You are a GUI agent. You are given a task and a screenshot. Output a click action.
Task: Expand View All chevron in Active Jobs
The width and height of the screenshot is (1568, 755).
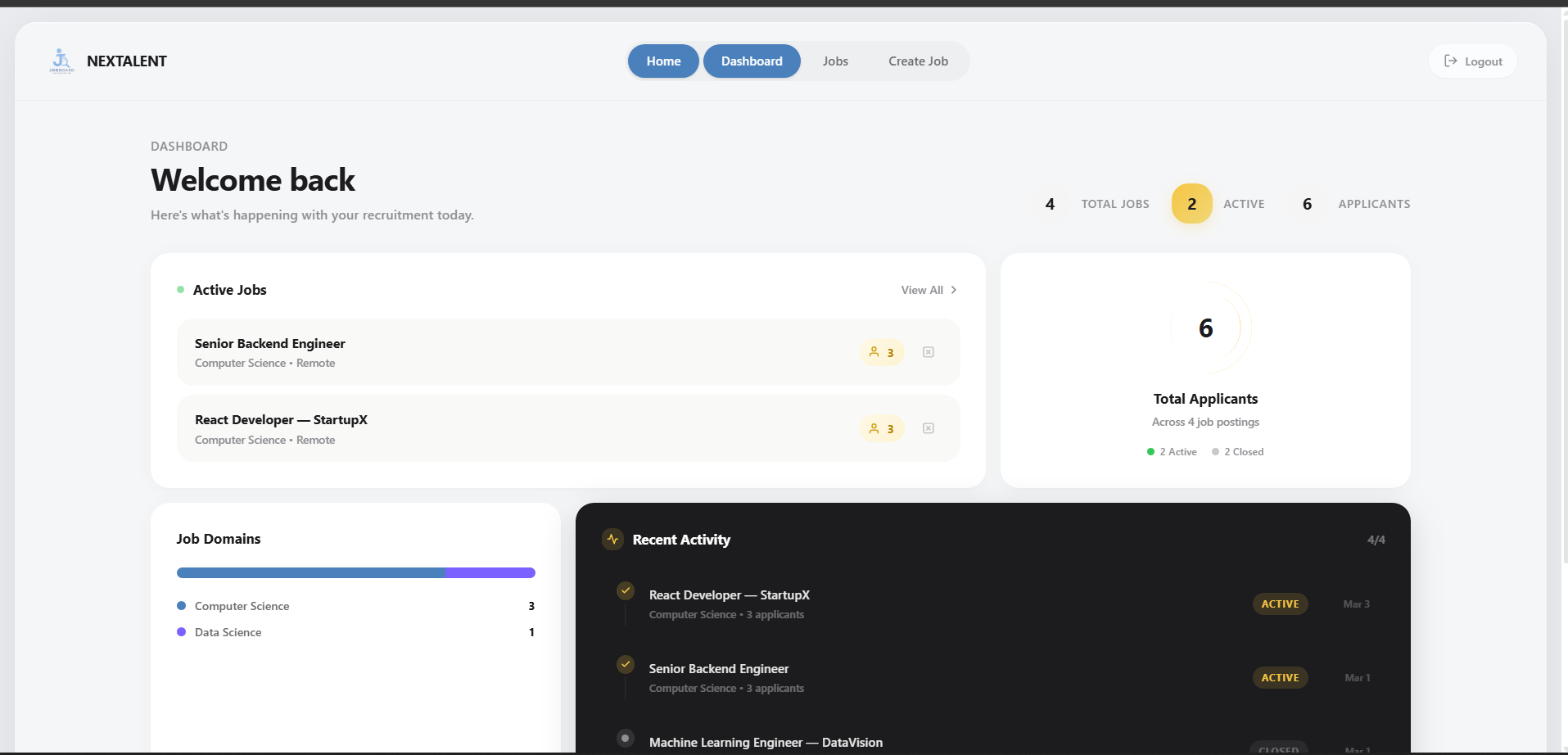pyautogui.click(x=953, y=289)
